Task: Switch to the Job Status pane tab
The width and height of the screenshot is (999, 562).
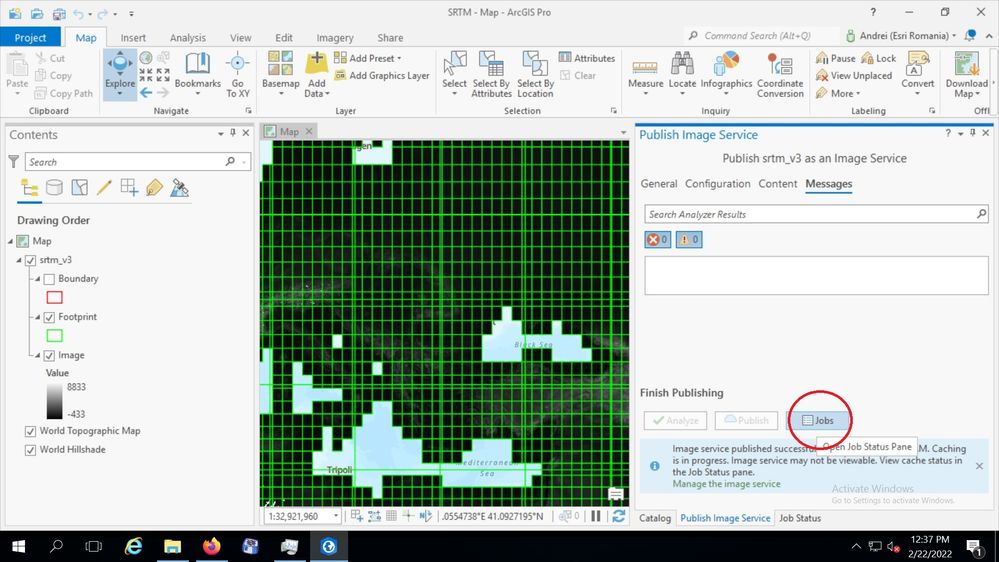Action: 800,518
